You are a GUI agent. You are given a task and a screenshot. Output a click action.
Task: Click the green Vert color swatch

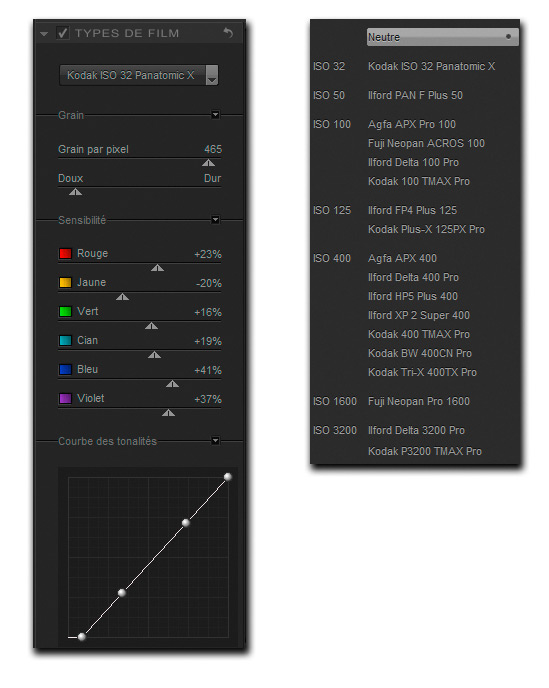tap(65, 311)
